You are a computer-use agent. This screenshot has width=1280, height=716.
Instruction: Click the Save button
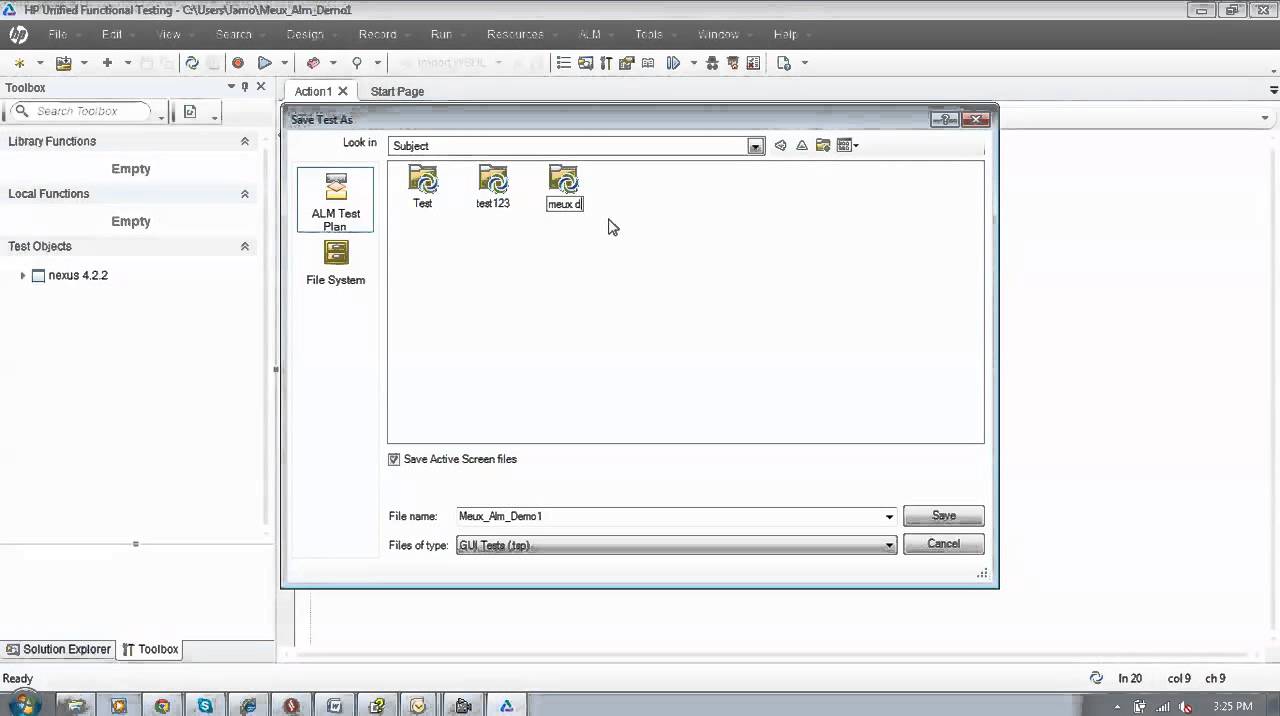click(x=944, y=516)
